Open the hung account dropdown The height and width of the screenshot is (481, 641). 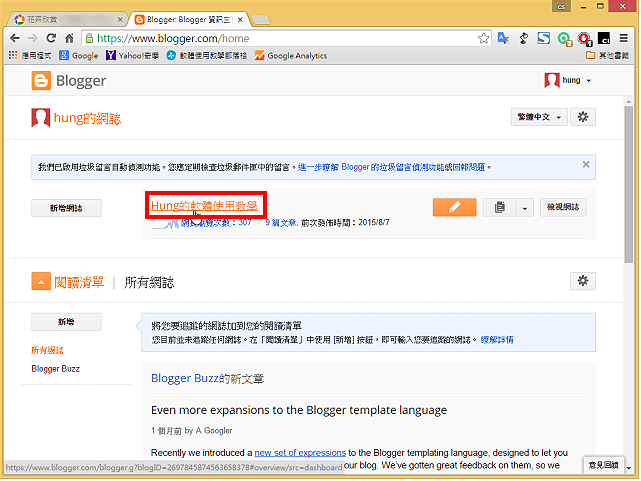(x=577, y=80)
